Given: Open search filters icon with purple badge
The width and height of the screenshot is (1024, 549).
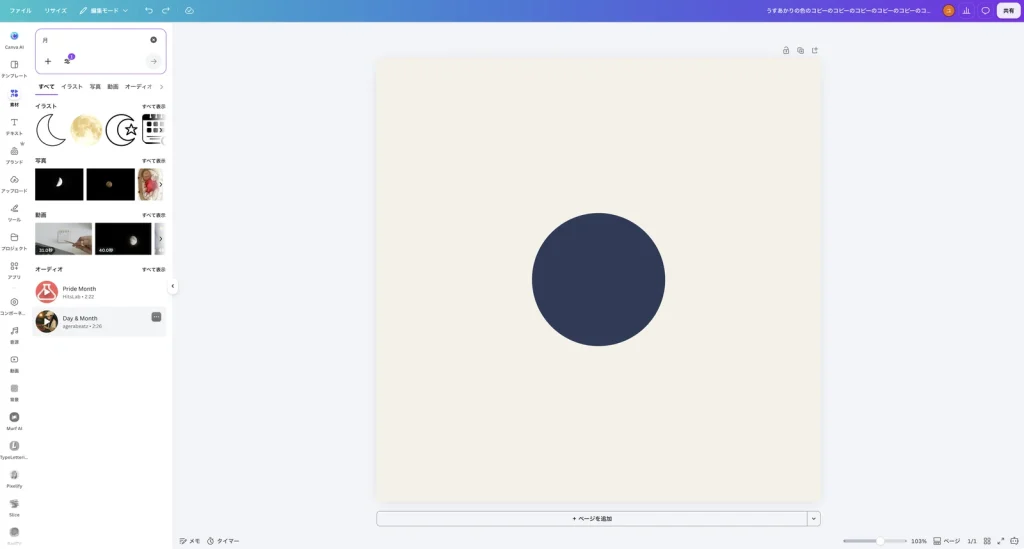Looking at the screenshot, I should [68, 60].
